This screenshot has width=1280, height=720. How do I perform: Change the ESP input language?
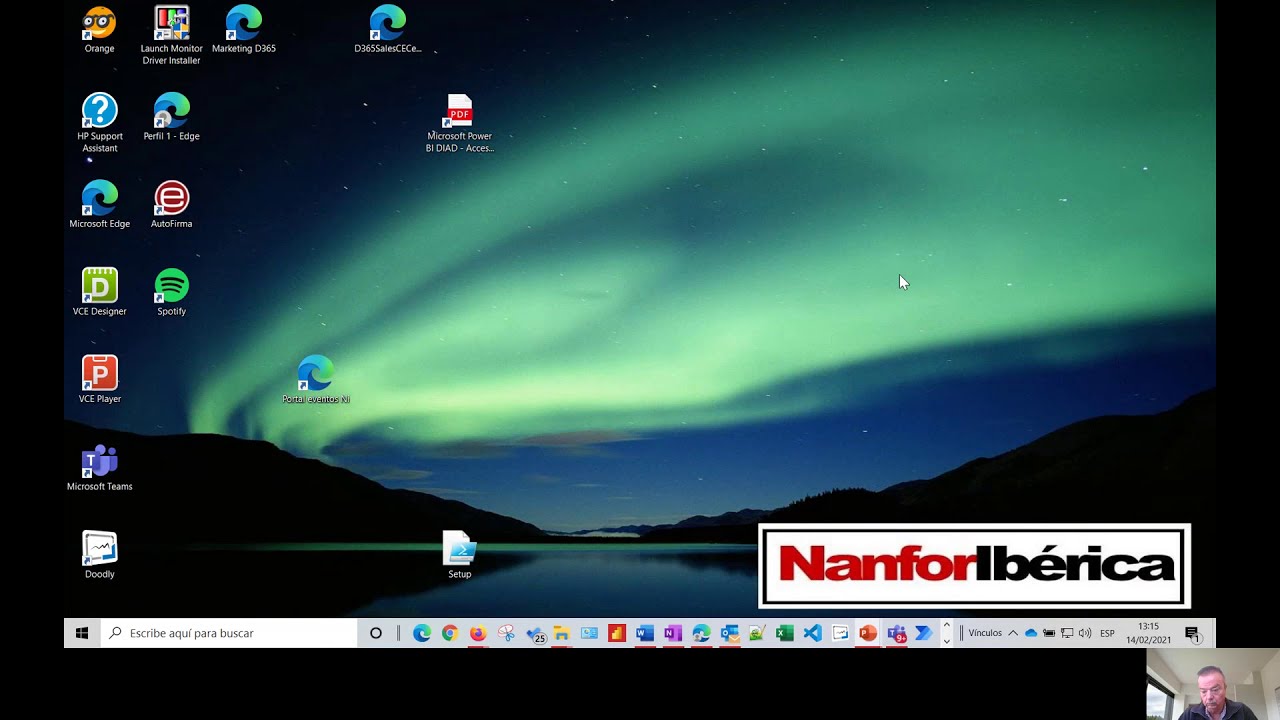click(x=1107, y=633)
